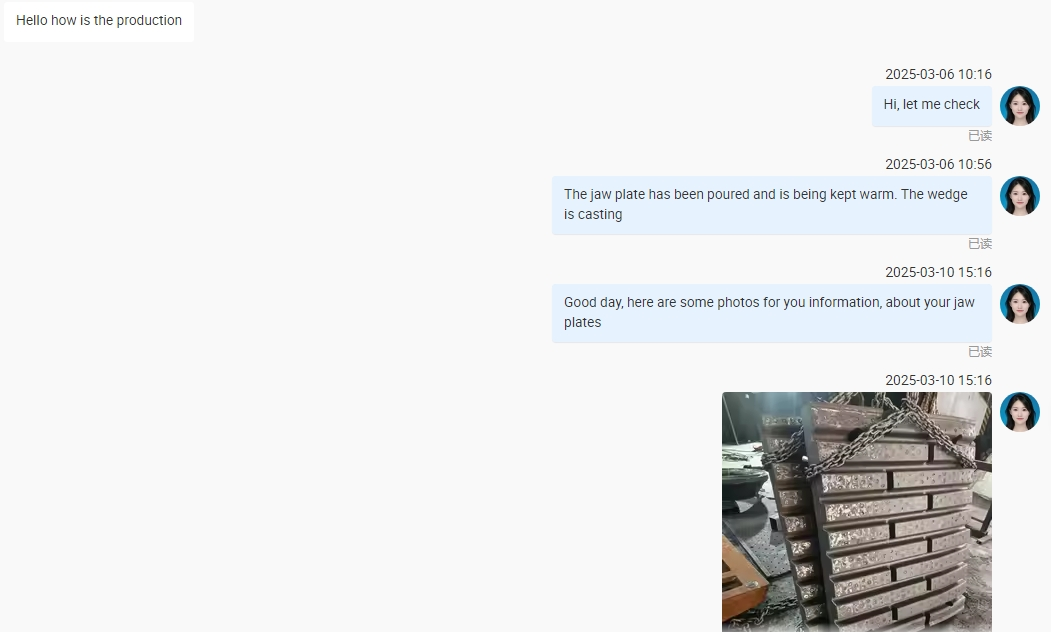Click the 2025-03-06 10:56 timestamp
1051x632 pixels.
938,164
